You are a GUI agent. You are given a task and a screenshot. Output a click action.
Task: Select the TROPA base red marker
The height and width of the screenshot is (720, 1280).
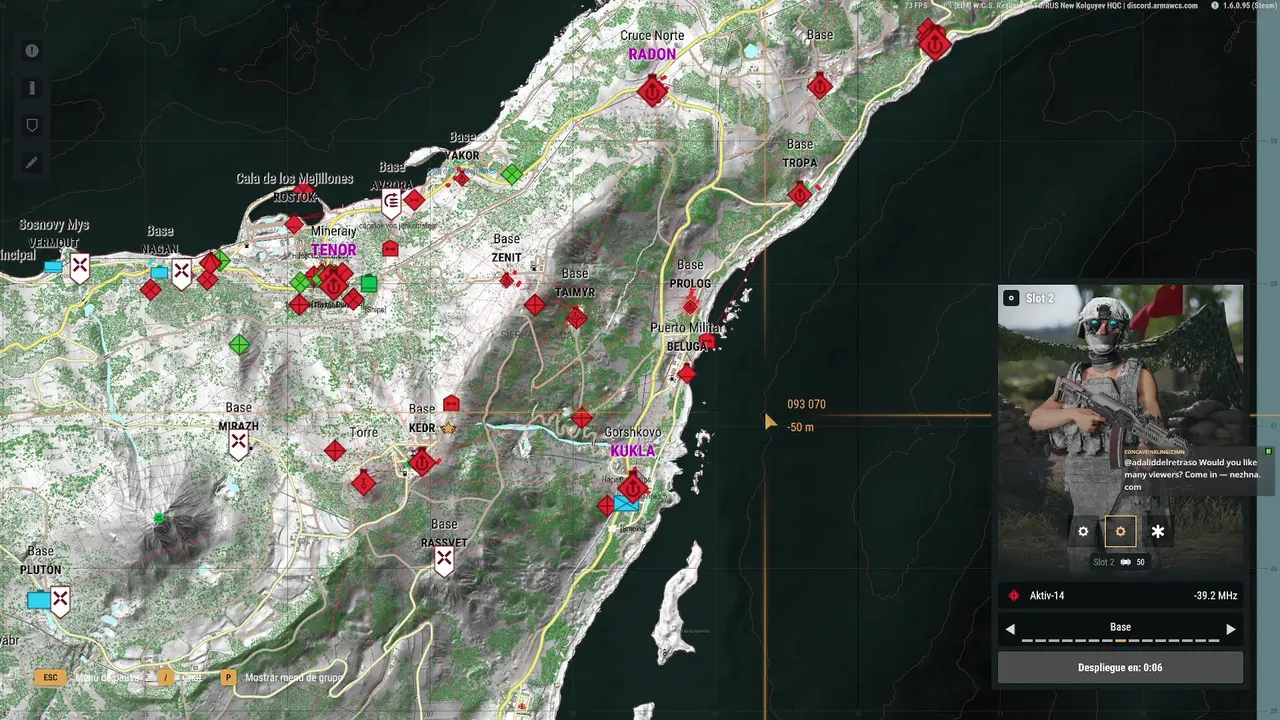pyautogui.click(x=800, y=193)
